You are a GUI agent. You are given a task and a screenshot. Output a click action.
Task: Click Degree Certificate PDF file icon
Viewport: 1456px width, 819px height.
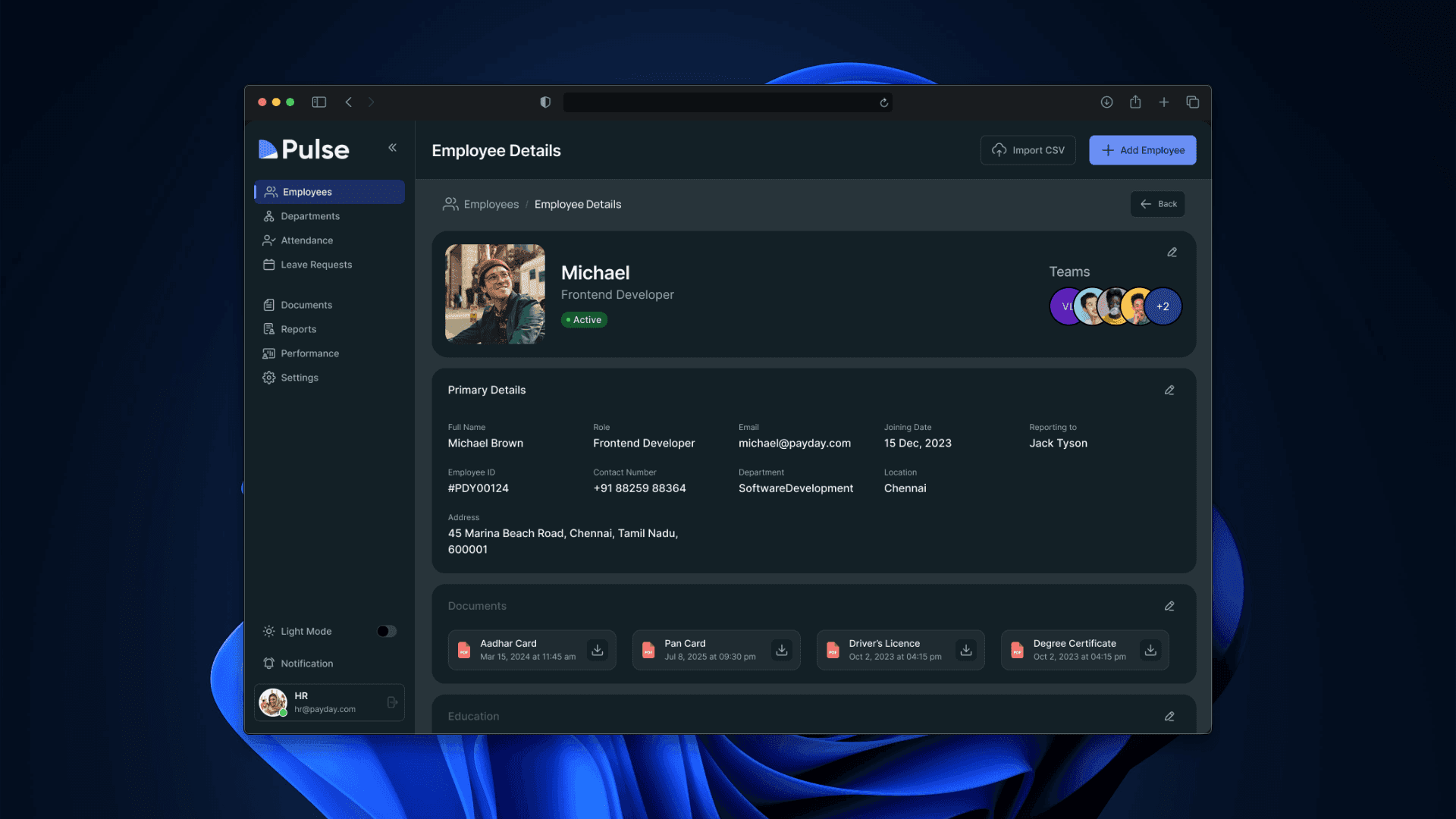(1017, 650)
